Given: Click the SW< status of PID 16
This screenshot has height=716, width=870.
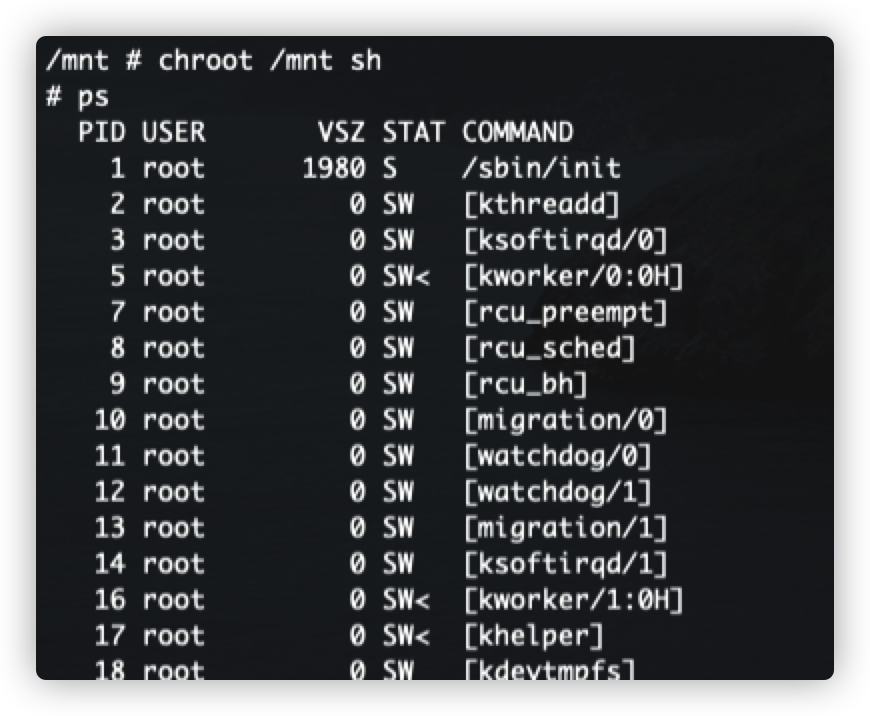Looking at the screenshot, I should click(x=406, y=600).
